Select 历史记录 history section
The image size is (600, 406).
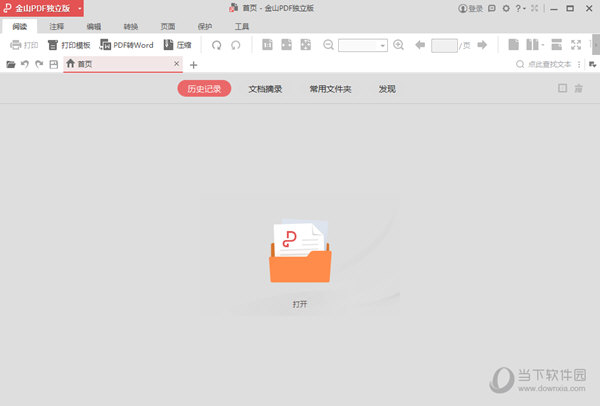tap(204, 89)
